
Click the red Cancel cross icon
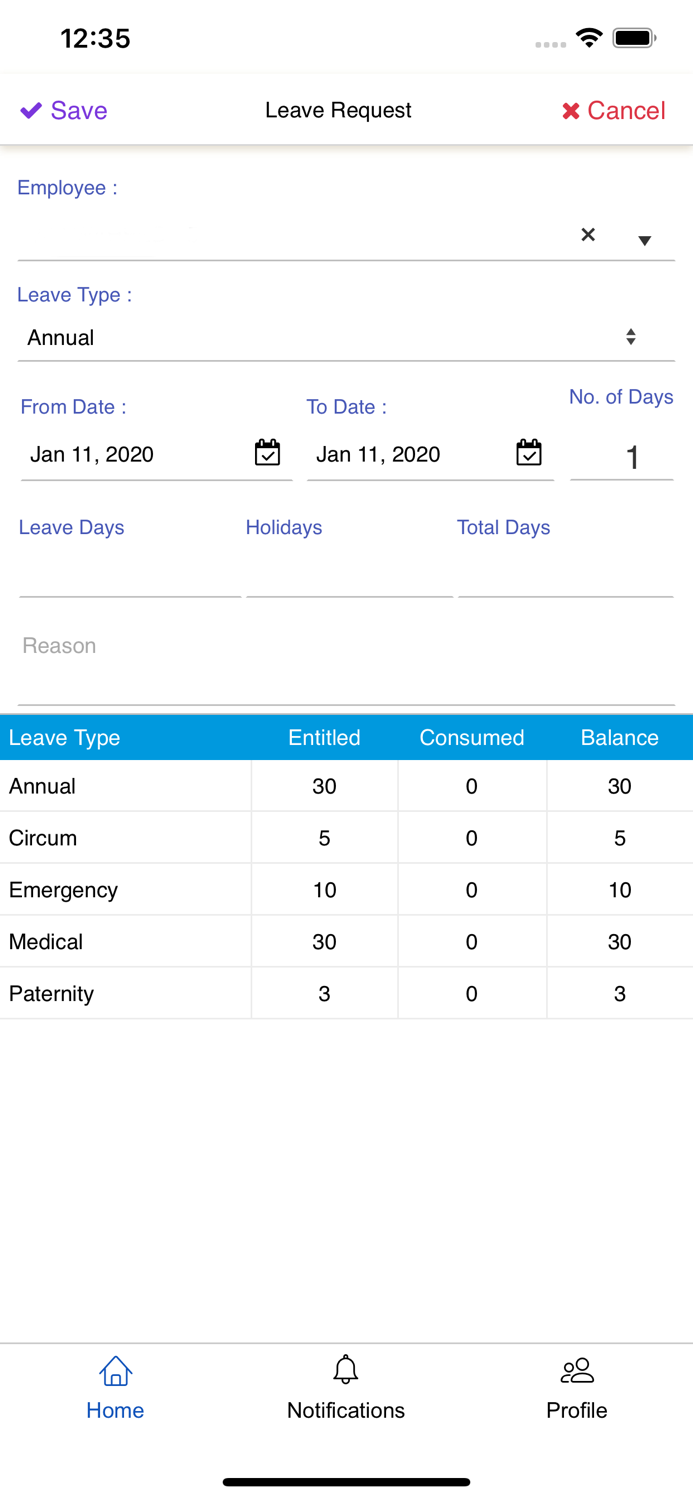(x=570, y=110)
